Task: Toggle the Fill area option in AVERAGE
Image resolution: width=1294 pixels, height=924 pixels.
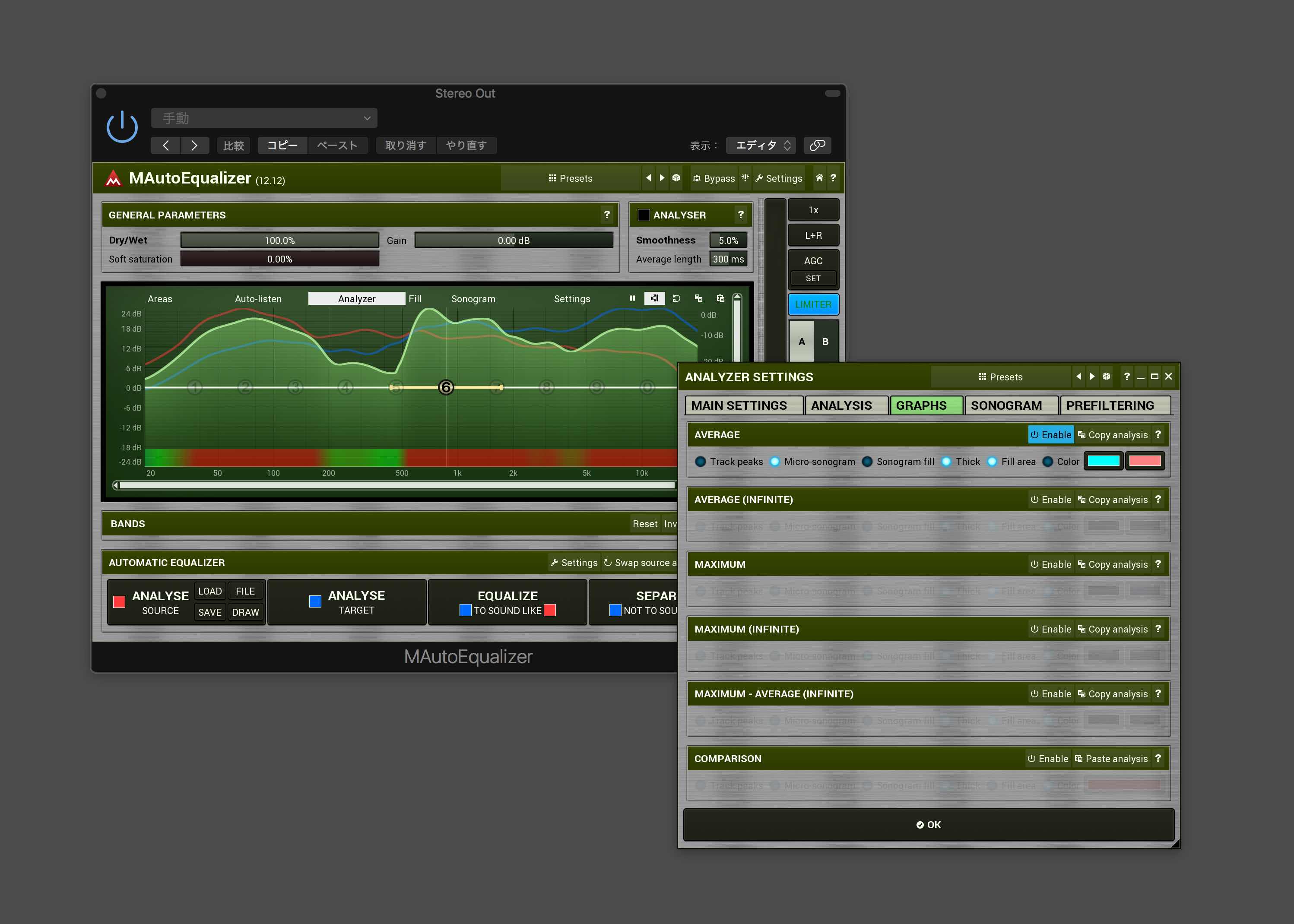Action: click(992, 462)
